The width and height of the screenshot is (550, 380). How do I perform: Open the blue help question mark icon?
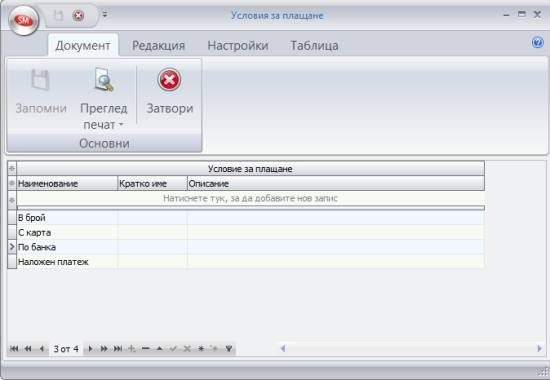click(x=537, y=43)
